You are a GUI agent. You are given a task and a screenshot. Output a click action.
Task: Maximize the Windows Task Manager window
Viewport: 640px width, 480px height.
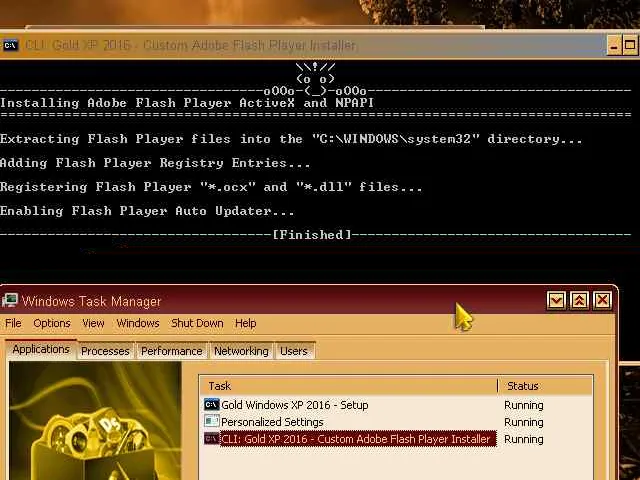(x=579, y=300)
